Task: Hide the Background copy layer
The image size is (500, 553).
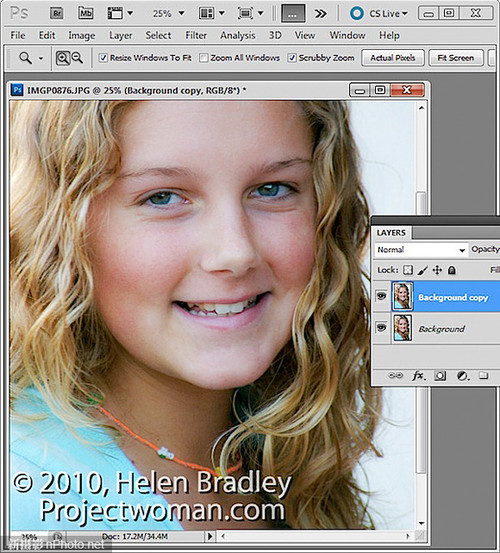Action: pyautogui.click(x=381, y=296)
